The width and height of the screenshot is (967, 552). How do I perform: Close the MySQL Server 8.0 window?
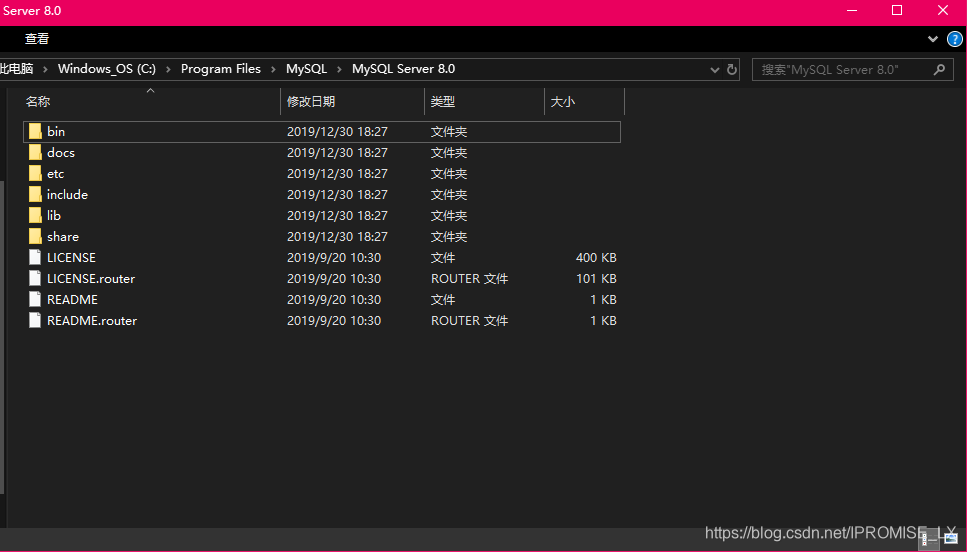point(943,10)
